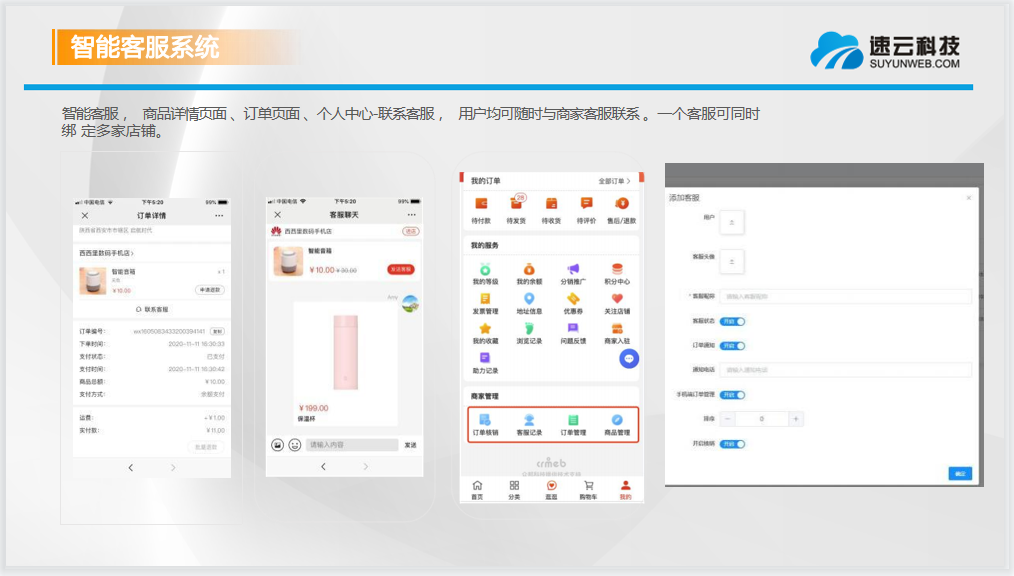This screenshot has height=576, width=1014.
Task: Toggle the 客服状态 switch
Action: click(733, 321)
